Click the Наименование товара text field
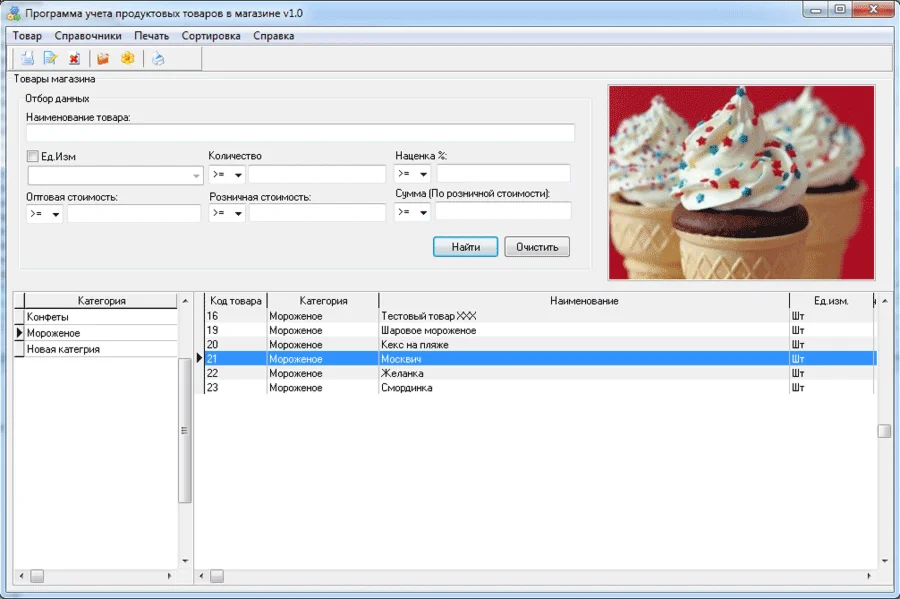Screen dimensions: 900x599 [300, 133]
